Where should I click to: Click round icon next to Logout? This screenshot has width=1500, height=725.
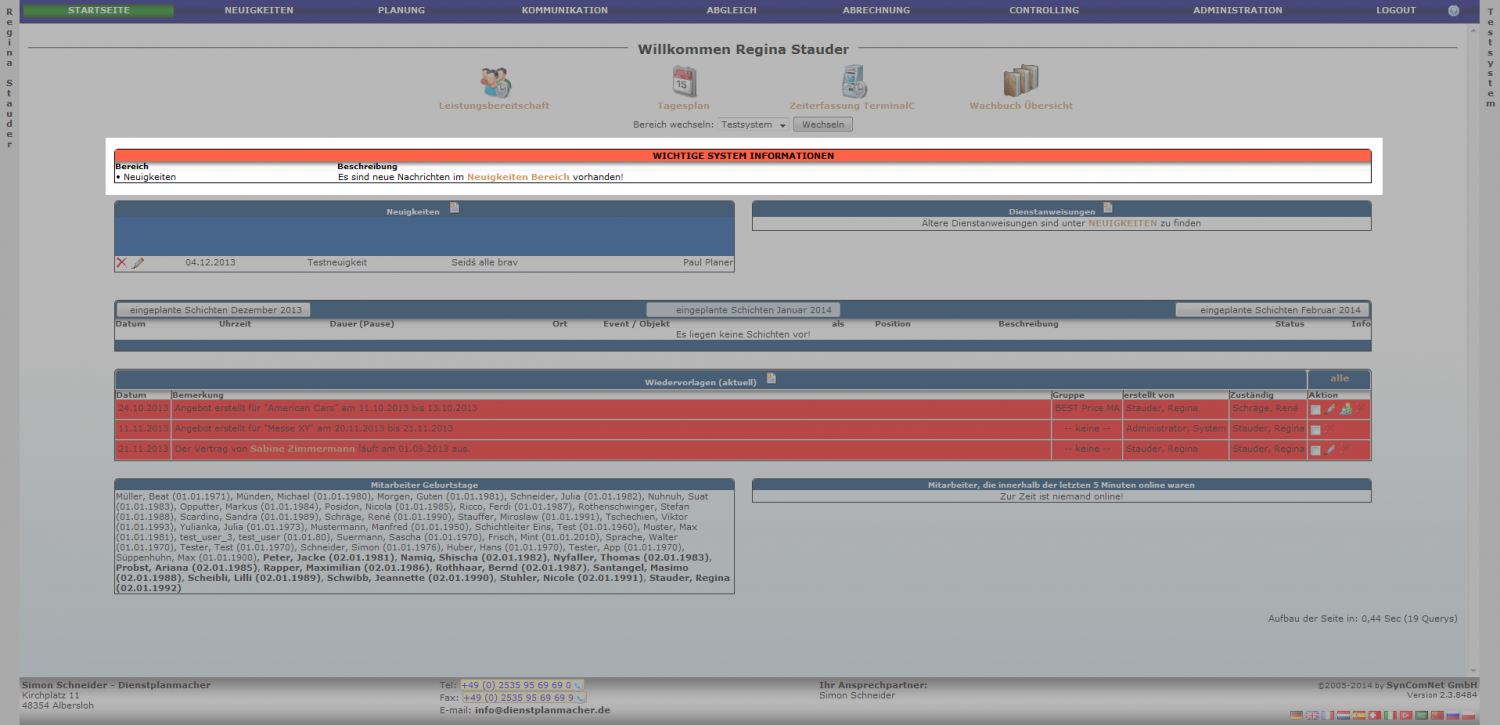point(1453,11)
